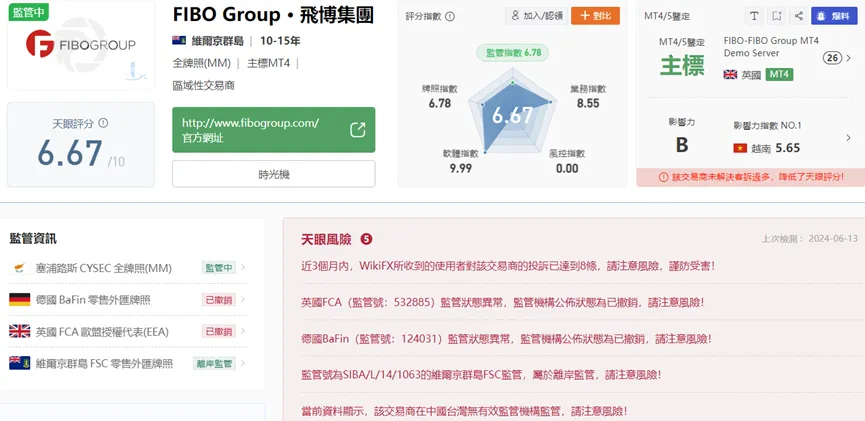The image size is (865, 421).
Task: Click the 上次檢測 2024-06-13 date
Action: click(810, 239)
